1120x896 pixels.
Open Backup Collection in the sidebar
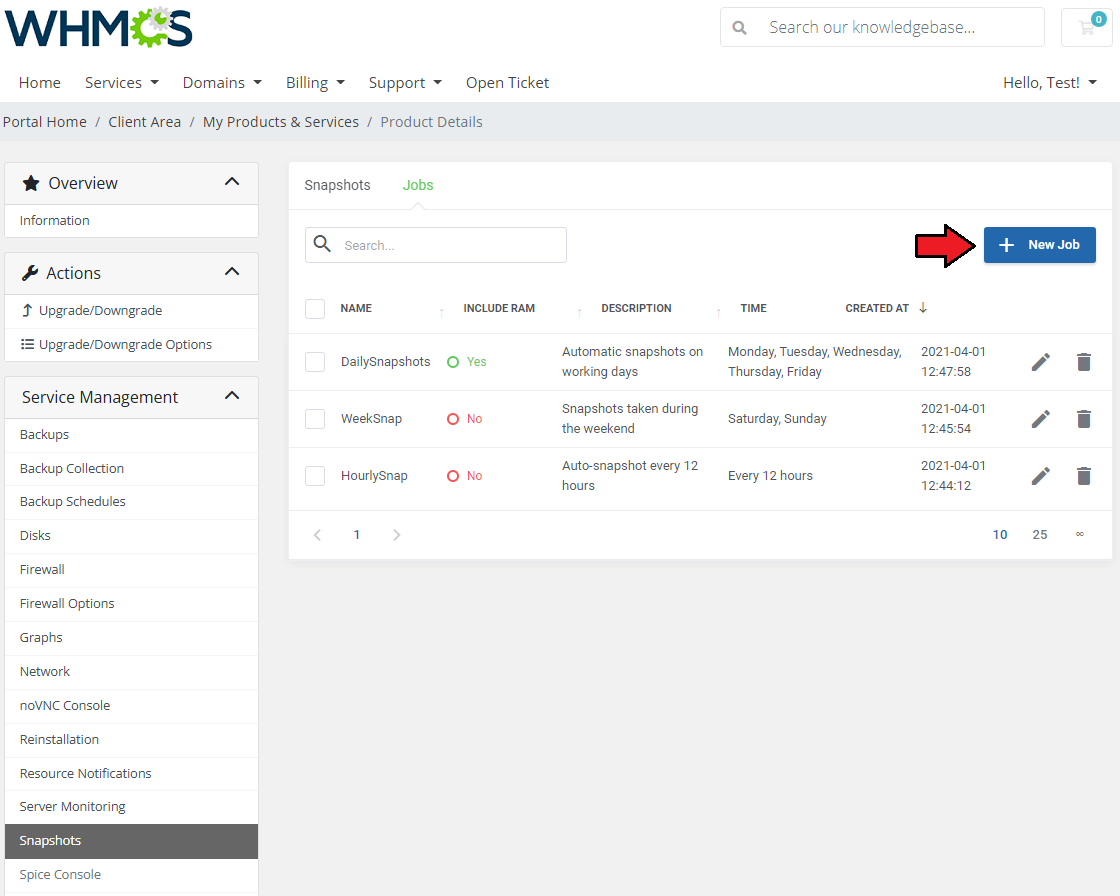click(x=131, y=469)
